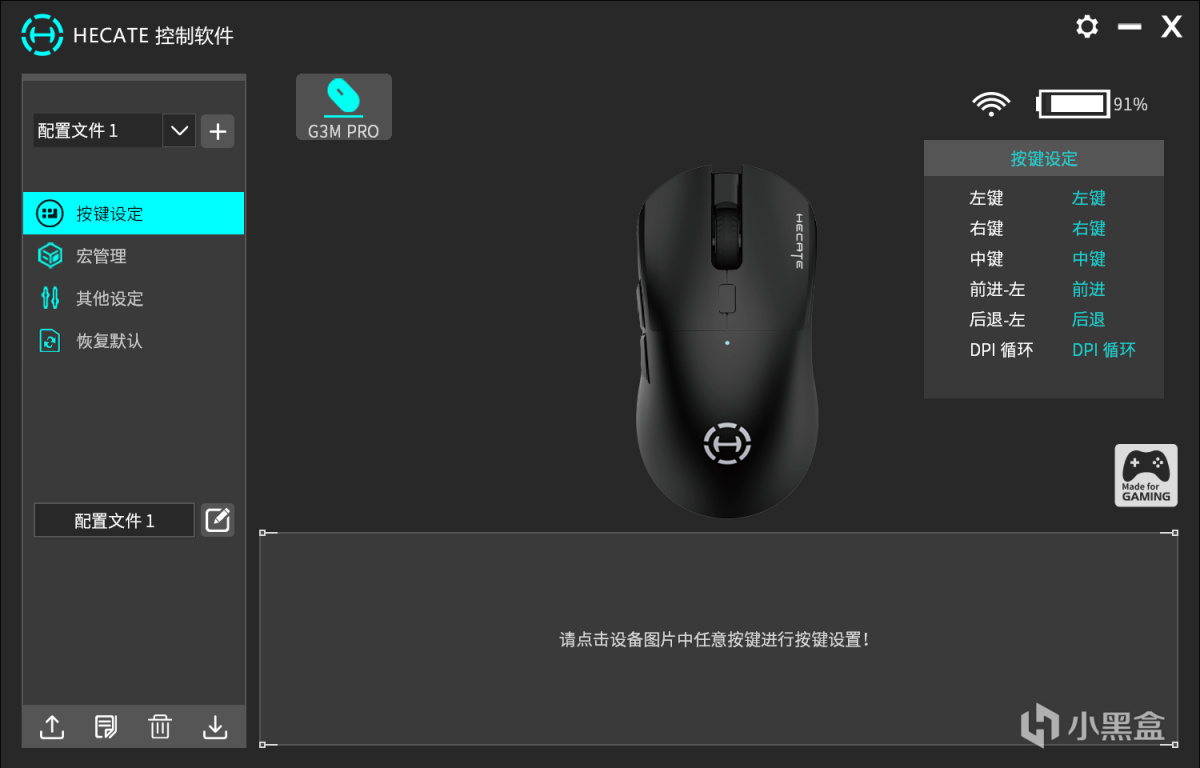The width and height of the screenshot is (1200, 768).
Task: Click the import profile download icon
Action: pyautogui.click(x=215, y=727)
